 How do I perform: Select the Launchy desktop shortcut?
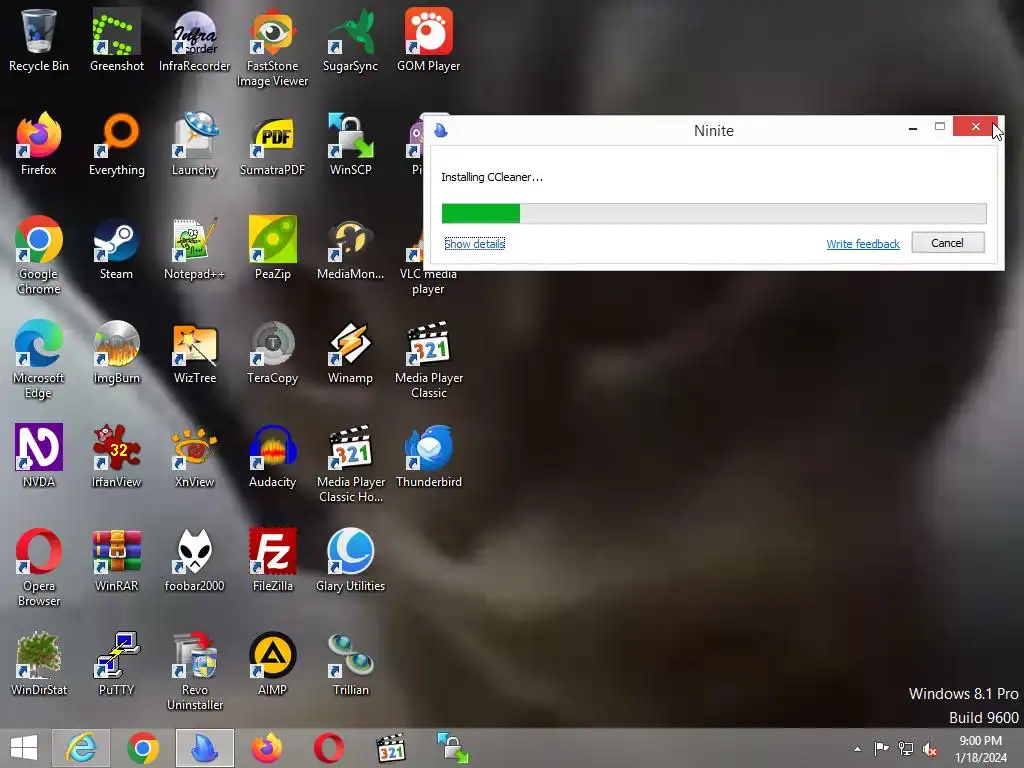coord(195,144)
